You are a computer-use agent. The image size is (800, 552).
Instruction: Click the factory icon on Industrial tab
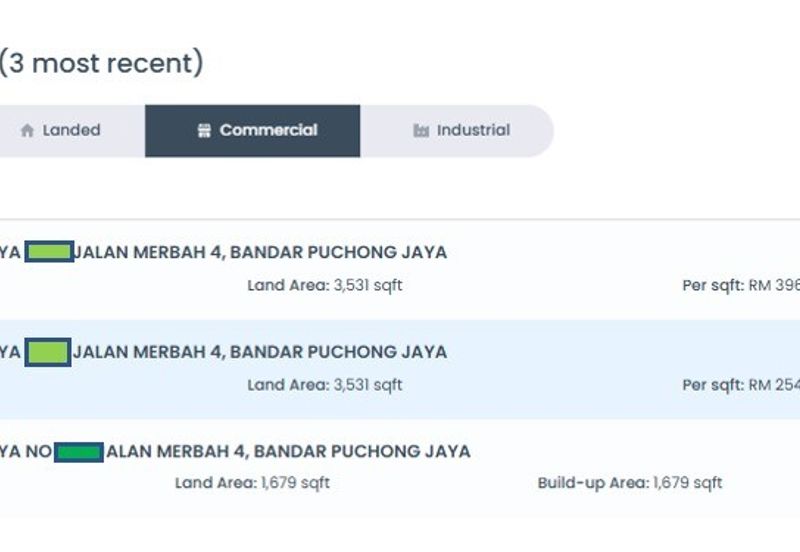(x=421, y=131)
